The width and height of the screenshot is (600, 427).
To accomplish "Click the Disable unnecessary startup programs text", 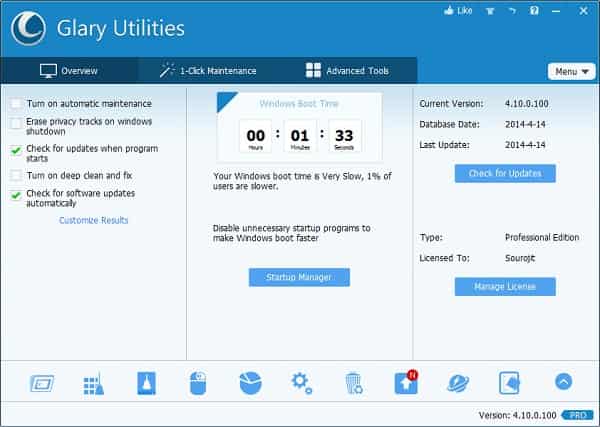I will click(x=292, y=233).
